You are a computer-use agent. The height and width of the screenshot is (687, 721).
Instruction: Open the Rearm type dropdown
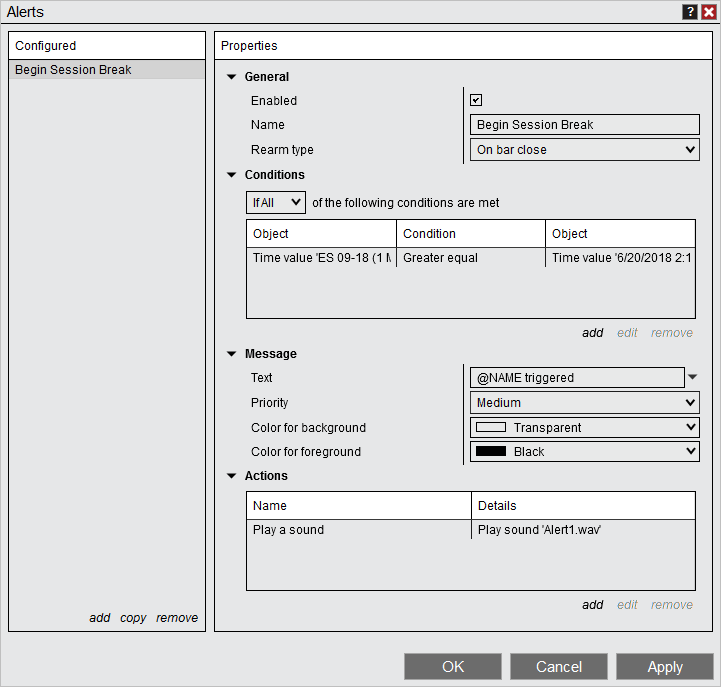(x=585, y=150)
